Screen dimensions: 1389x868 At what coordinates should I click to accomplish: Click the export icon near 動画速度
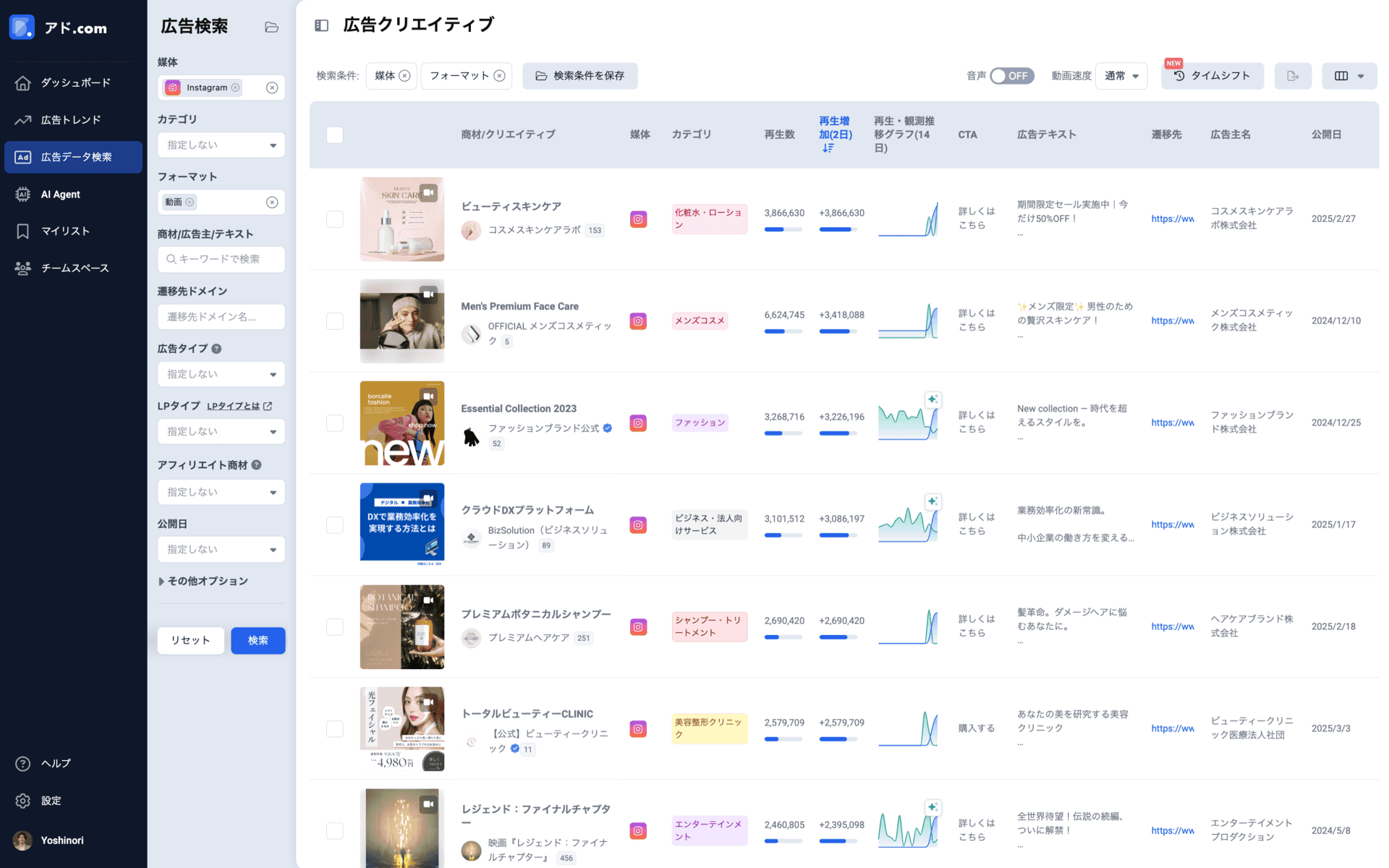[1293, 76]
